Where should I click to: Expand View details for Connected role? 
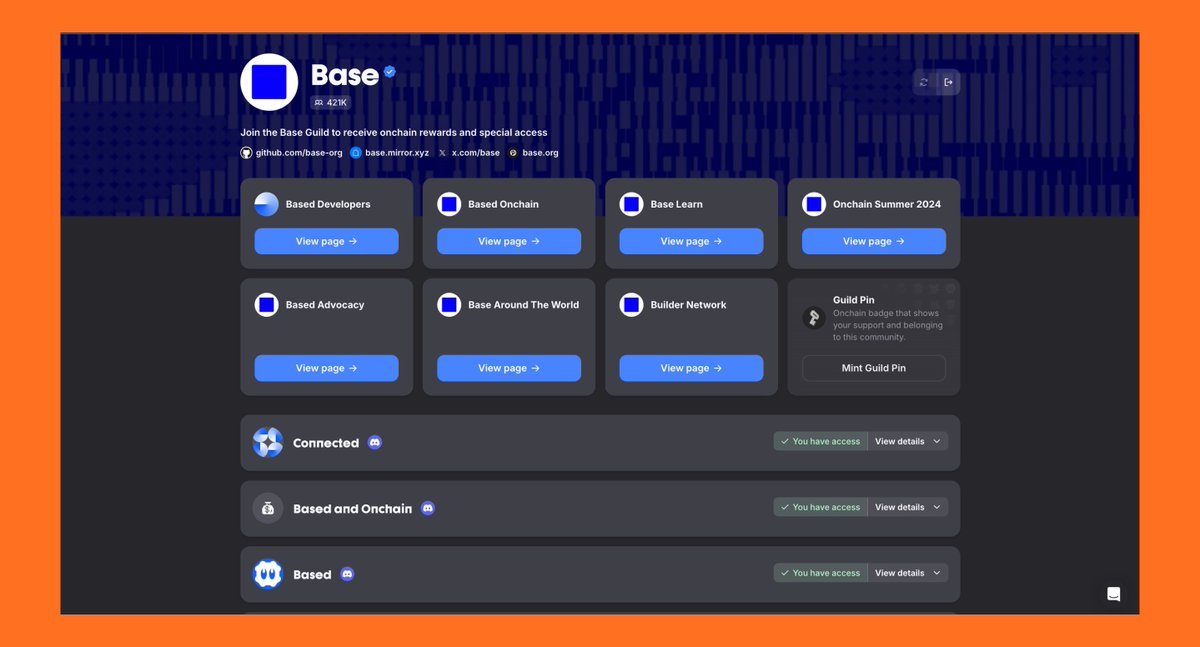907,441
